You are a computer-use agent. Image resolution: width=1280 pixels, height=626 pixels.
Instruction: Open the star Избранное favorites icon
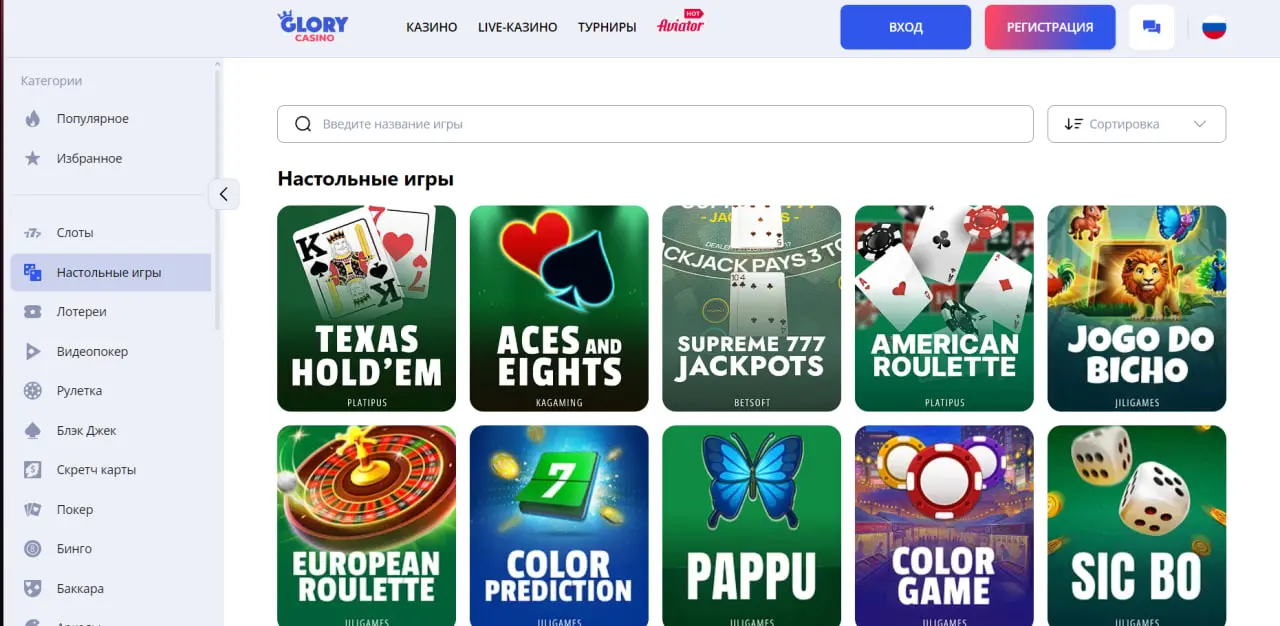(33, 158)
